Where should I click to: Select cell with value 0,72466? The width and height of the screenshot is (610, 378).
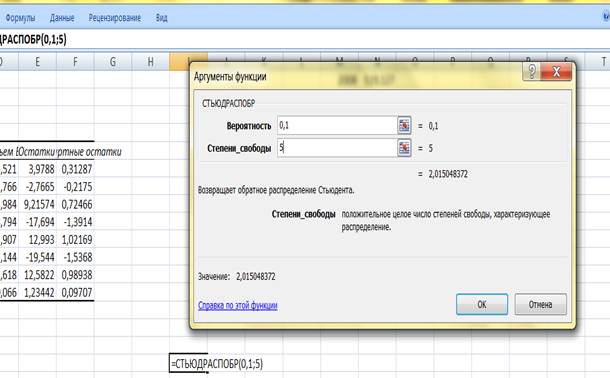[75, 204]
